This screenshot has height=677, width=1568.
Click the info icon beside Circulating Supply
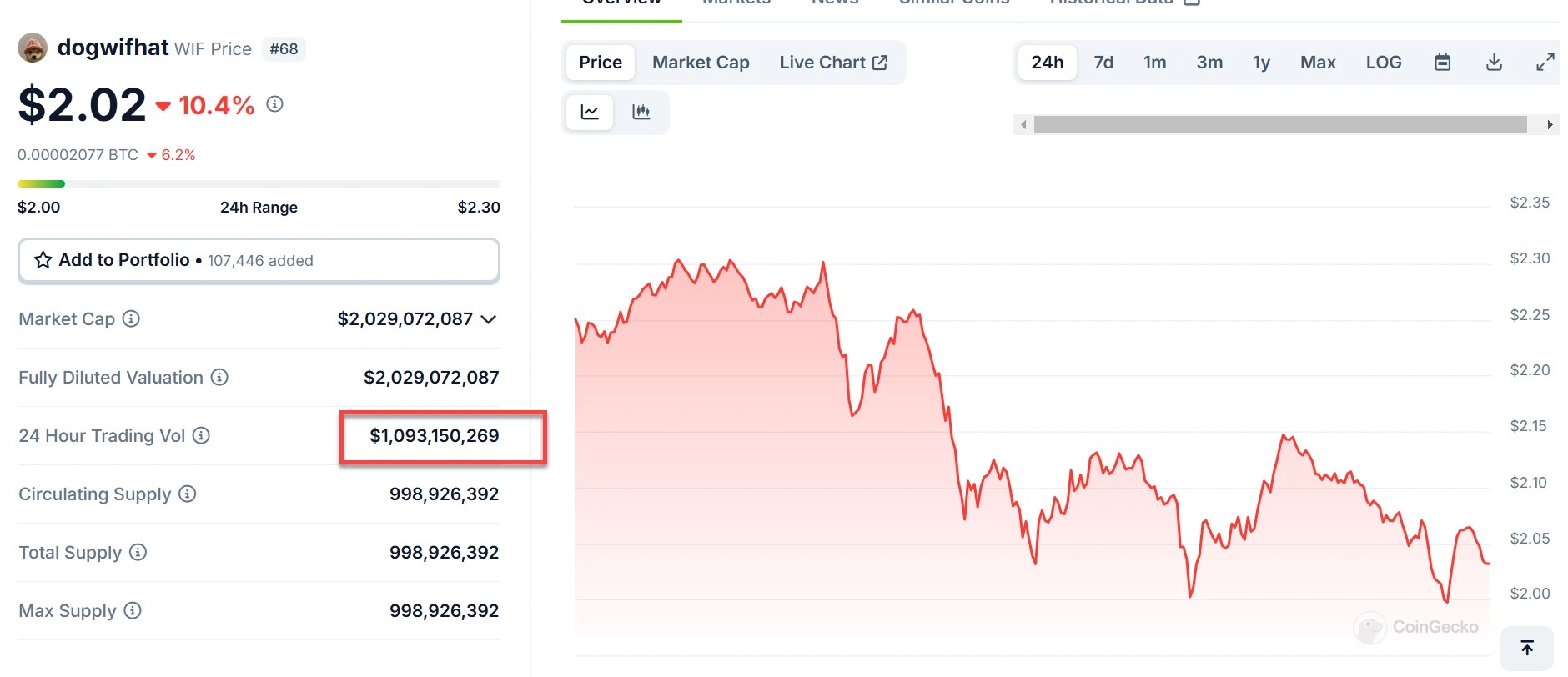click(188, 494)
